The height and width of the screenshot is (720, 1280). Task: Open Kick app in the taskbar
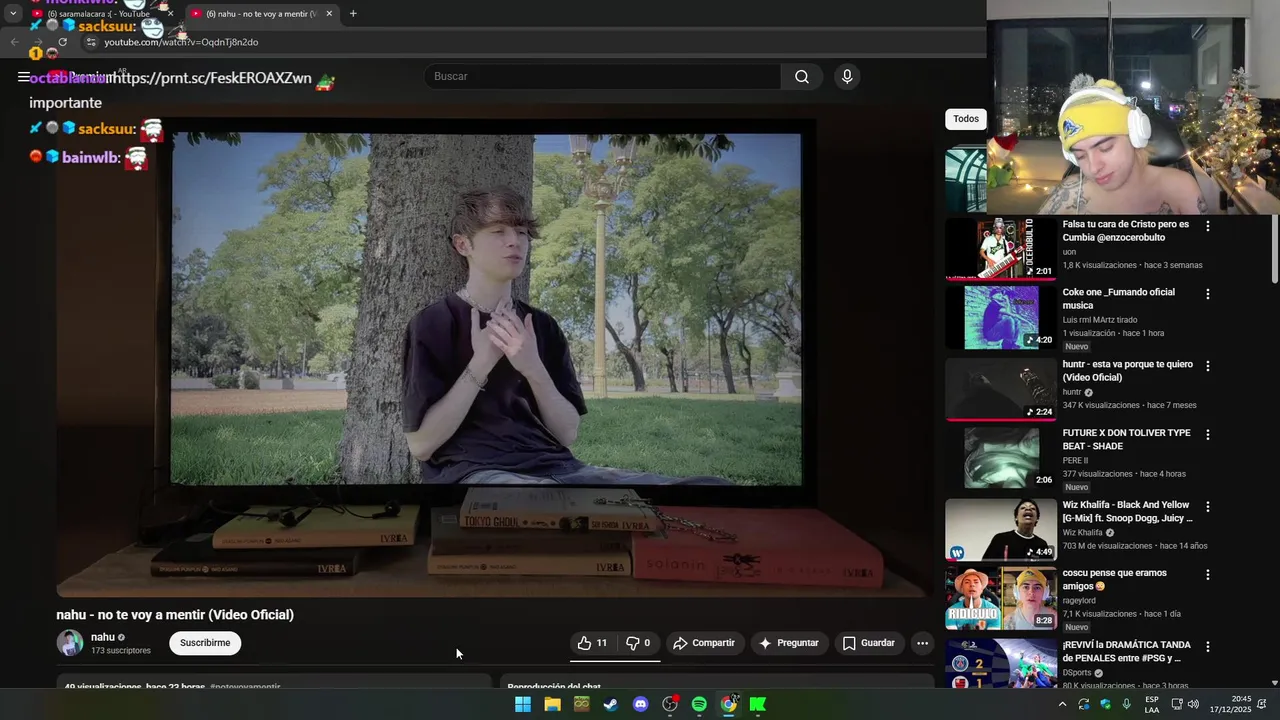(758, 704)
